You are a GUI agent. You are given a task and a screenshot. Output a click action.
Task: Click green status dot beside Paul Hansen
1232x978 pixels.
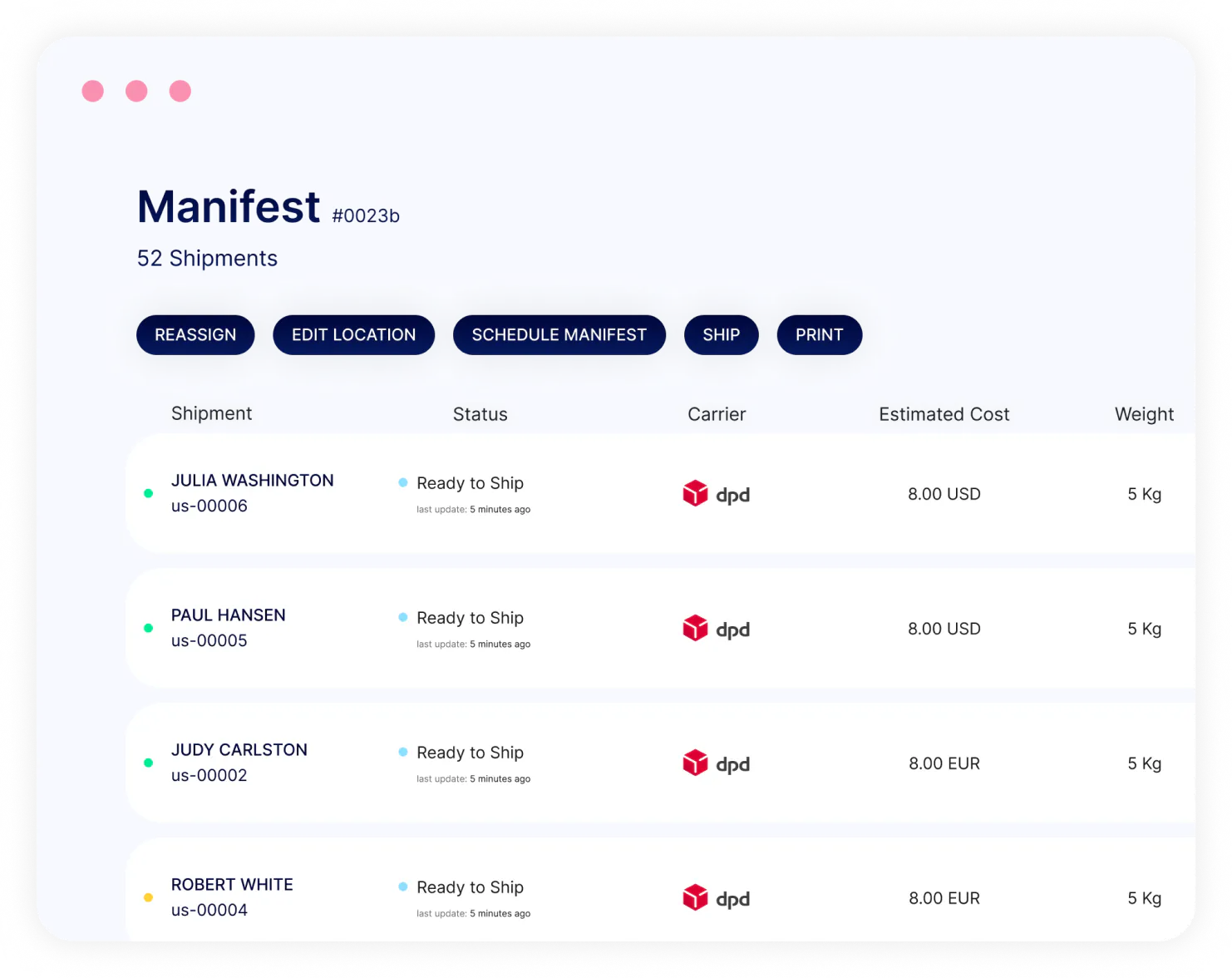coord(149,628)
